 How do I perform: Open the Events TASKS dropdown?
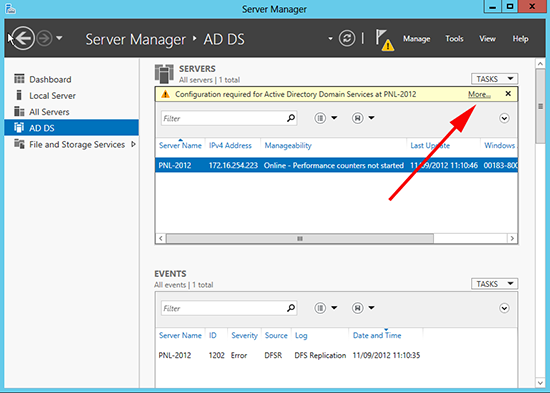494,284
